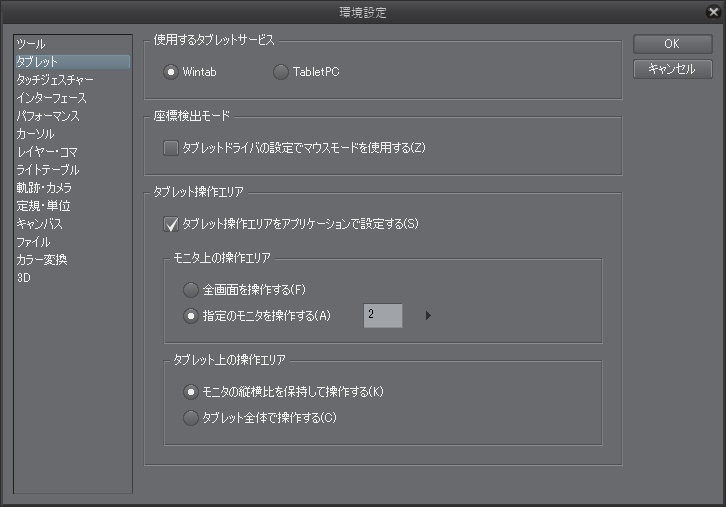Select the 3D settings category

(x=23, y=278)
